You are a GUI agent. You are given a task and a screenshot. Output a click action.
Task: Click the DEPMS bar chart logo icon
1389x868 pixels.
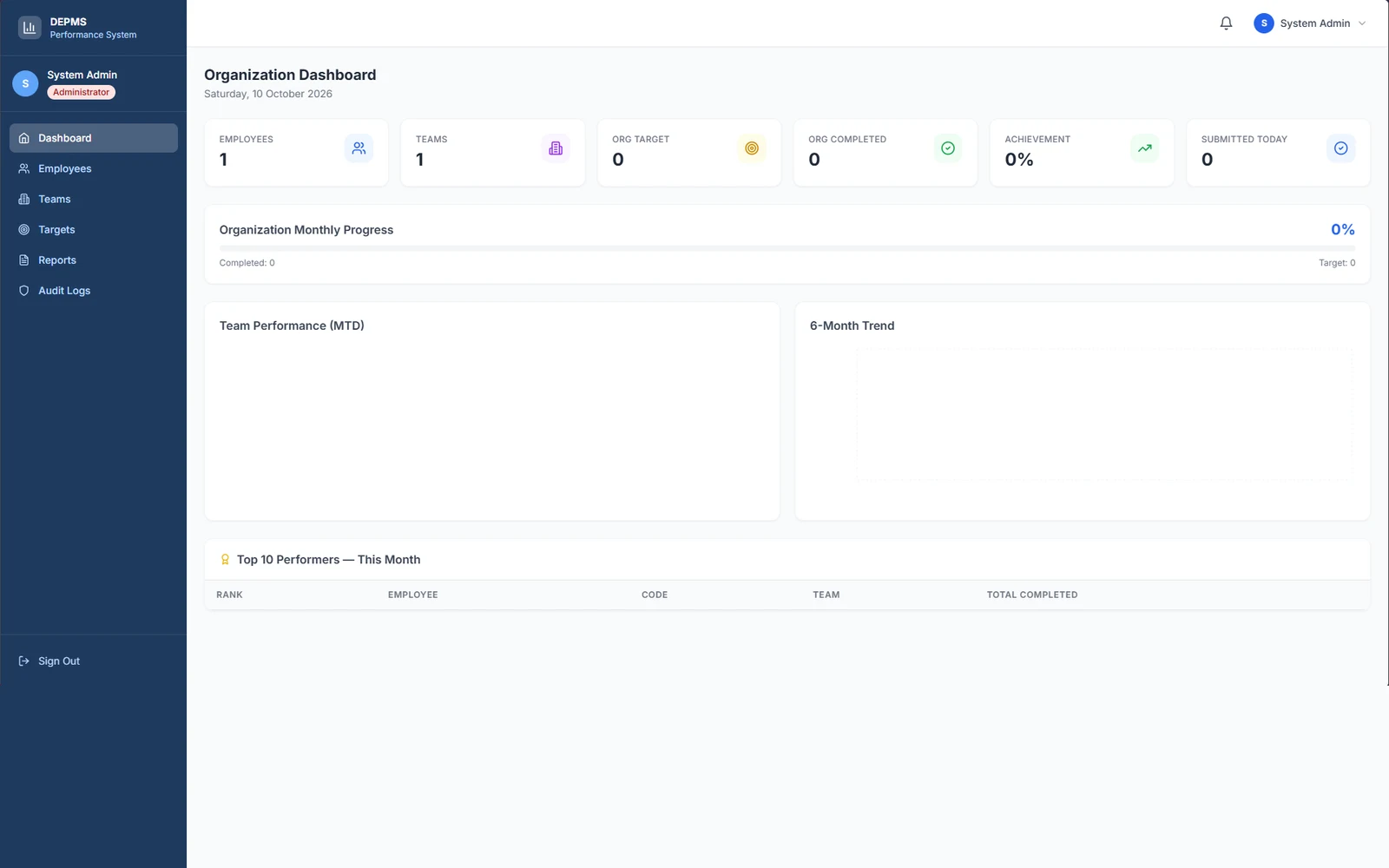click(x=30, y=28)
